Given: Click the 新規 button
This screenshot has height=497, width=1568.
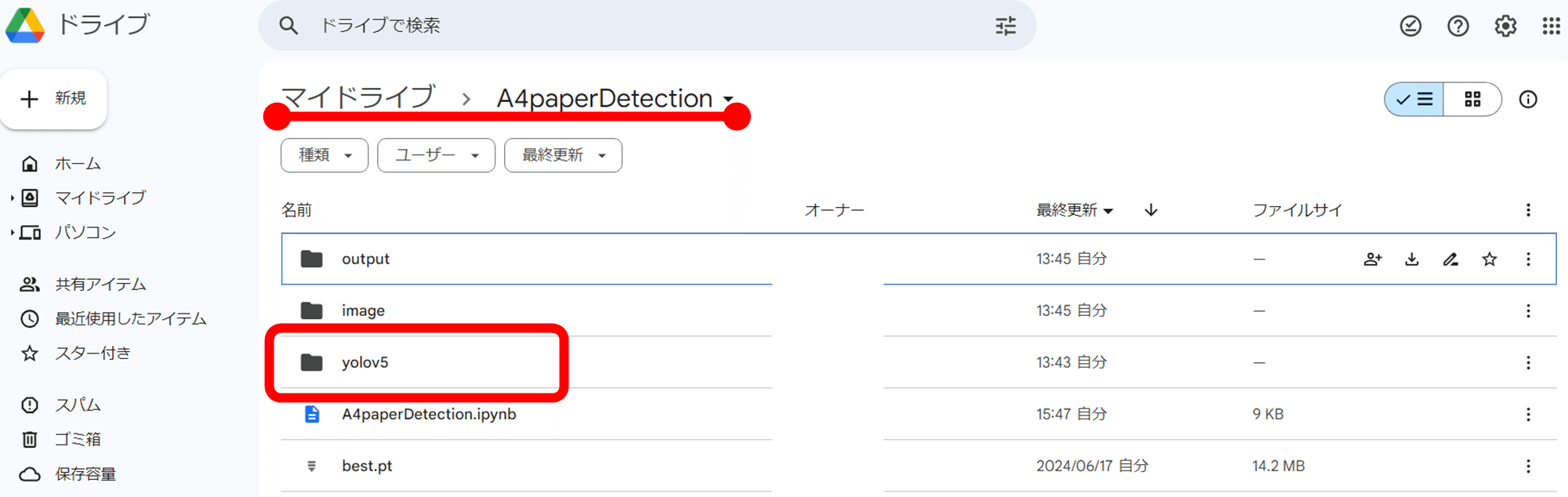Looking at the screenshot, I should tap(53, 99).
